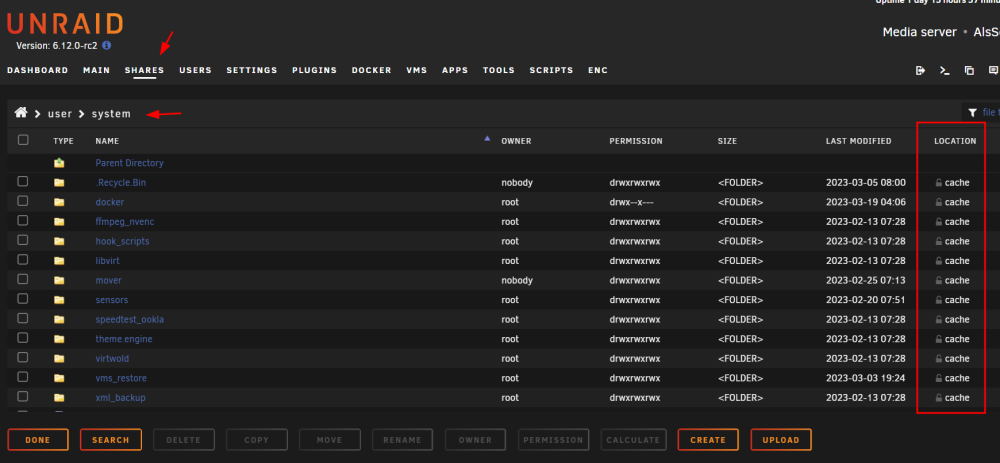
Task: Click the file filter funnel icon
Action: click(x=972, y=113)
